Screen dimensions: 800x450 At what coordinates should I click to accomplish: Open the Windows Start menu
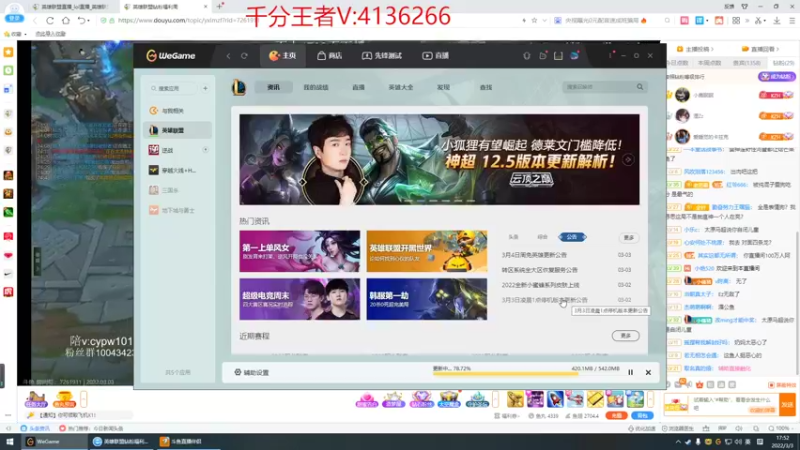click(x=10, y=441)
